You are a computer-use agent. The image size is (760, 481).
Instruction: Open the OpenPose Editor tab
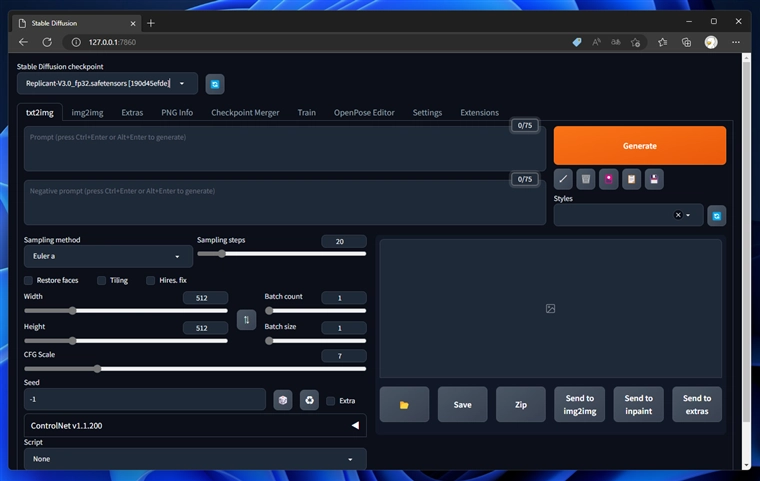point(364,112)
